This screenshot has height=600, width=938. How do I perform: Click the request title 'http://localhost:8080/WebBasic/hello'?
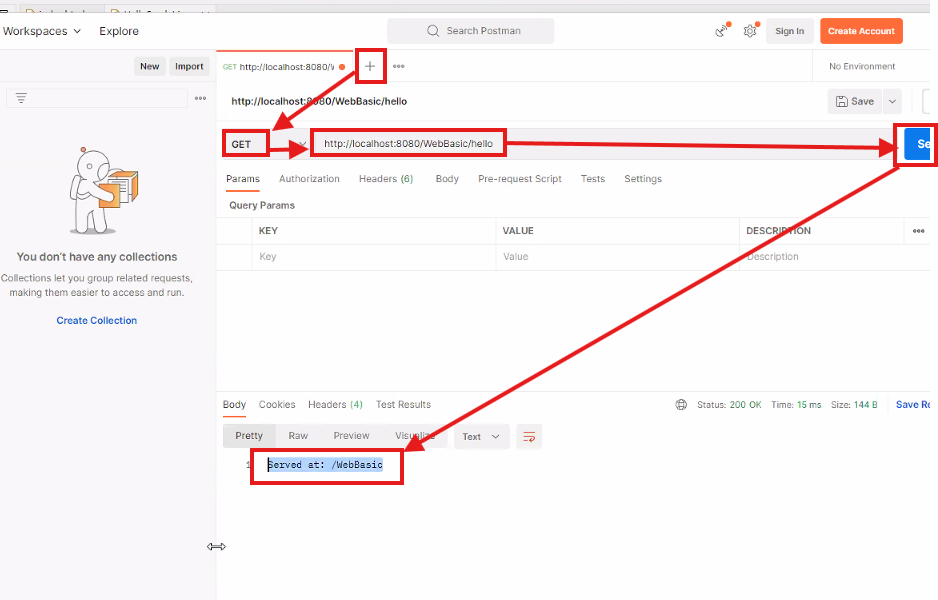[319, 102]
